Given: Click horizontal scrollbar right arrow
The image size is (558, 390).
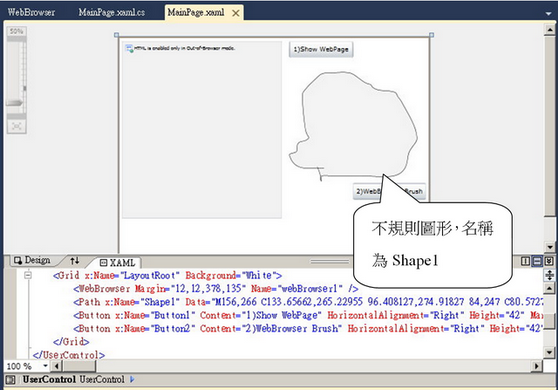Looking at the screenshot, I should click(537, 366).
